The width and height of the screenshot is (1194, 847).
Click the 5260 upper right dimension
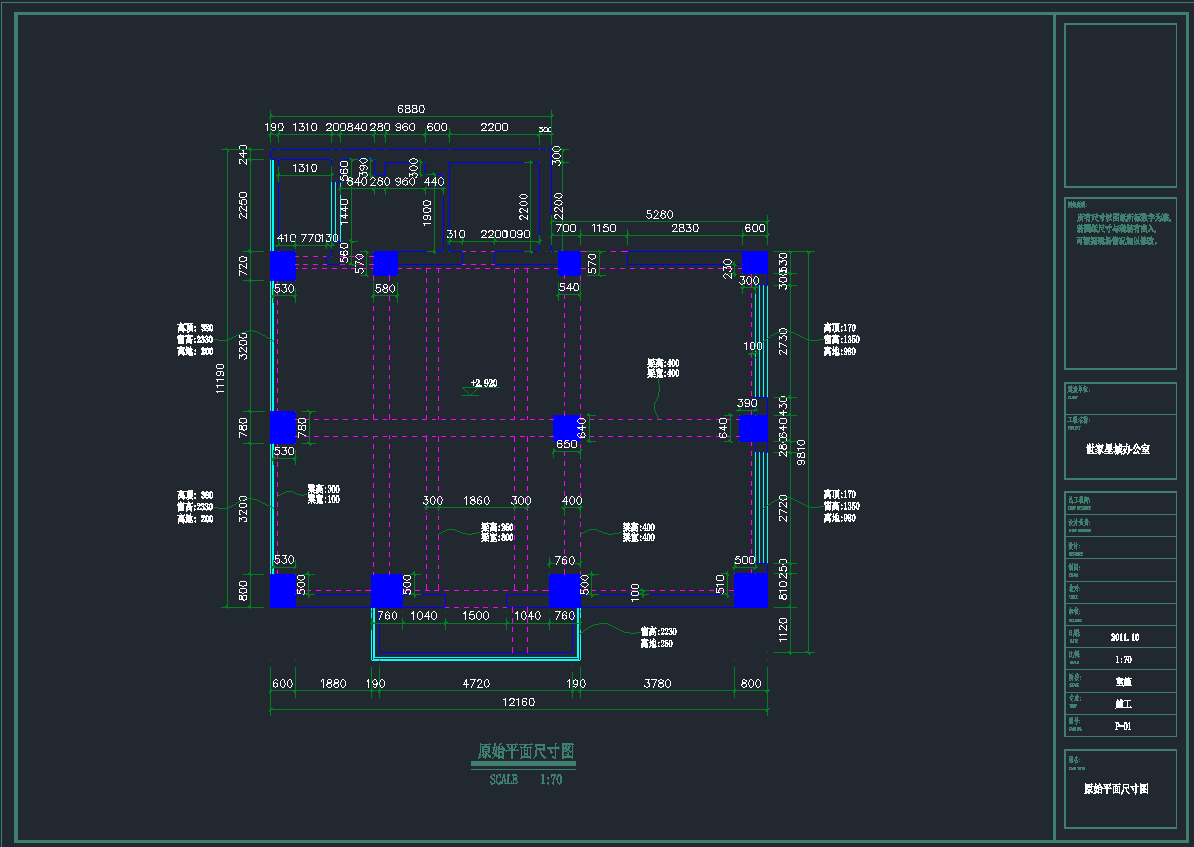click(x=660, y=214)
